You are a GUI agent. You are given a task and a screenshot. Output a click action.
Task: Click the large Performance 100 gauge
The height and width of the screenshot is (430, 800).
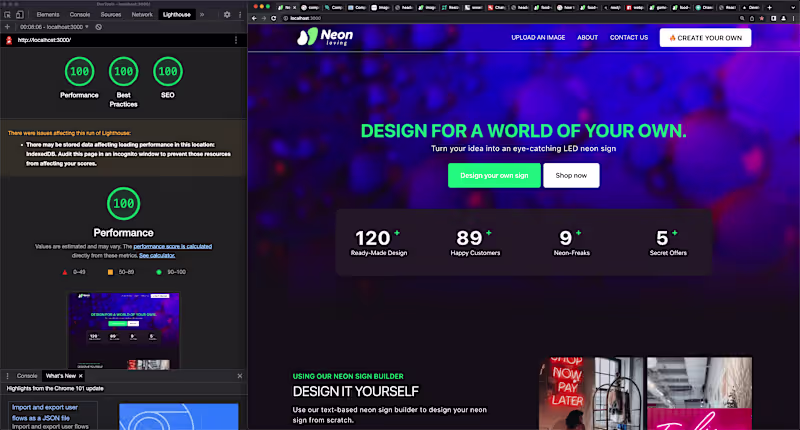click(x=123, y=204)
